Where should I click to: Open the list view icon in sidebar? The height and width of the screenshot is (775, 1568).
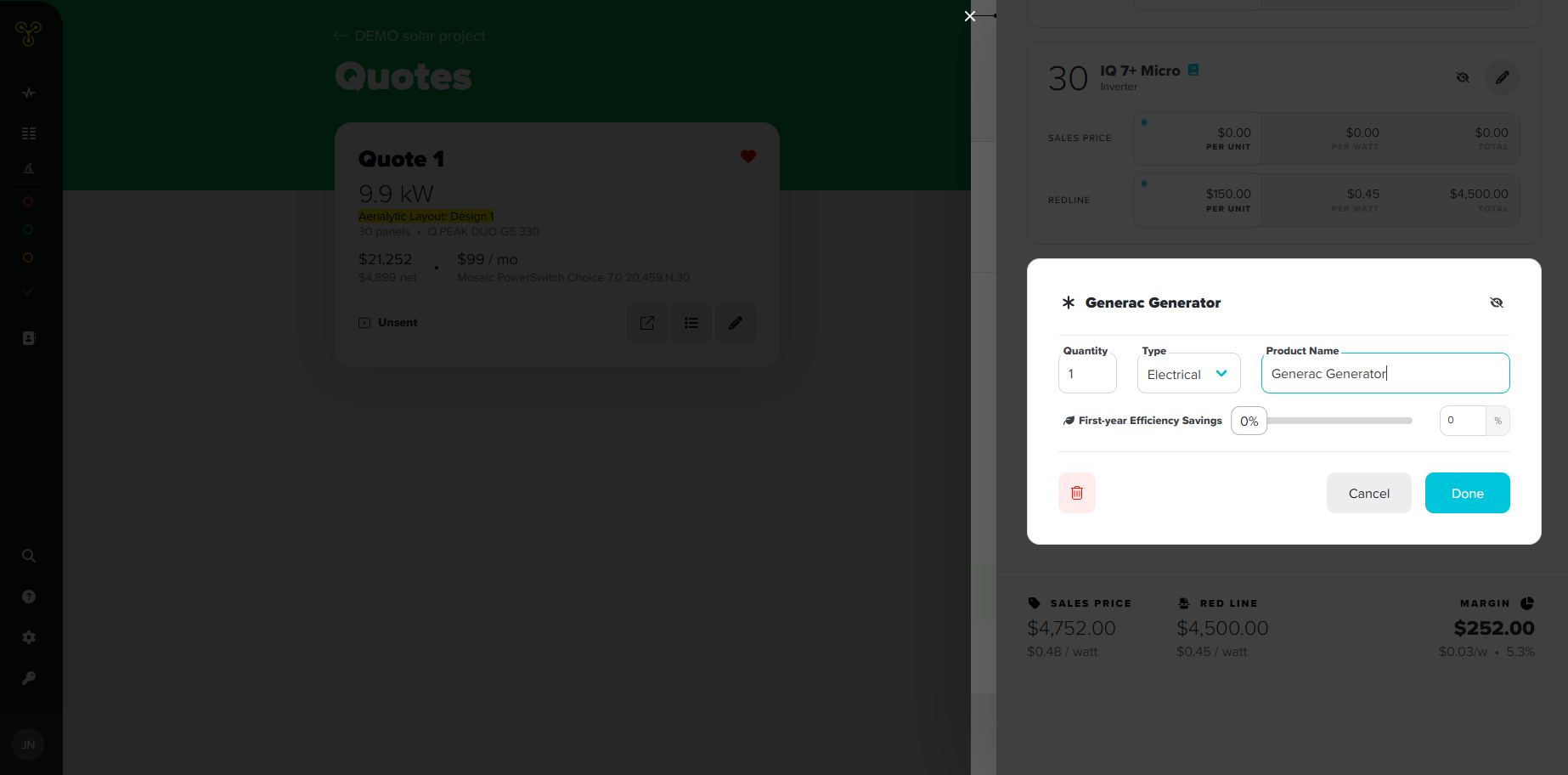tap(29, 133)
